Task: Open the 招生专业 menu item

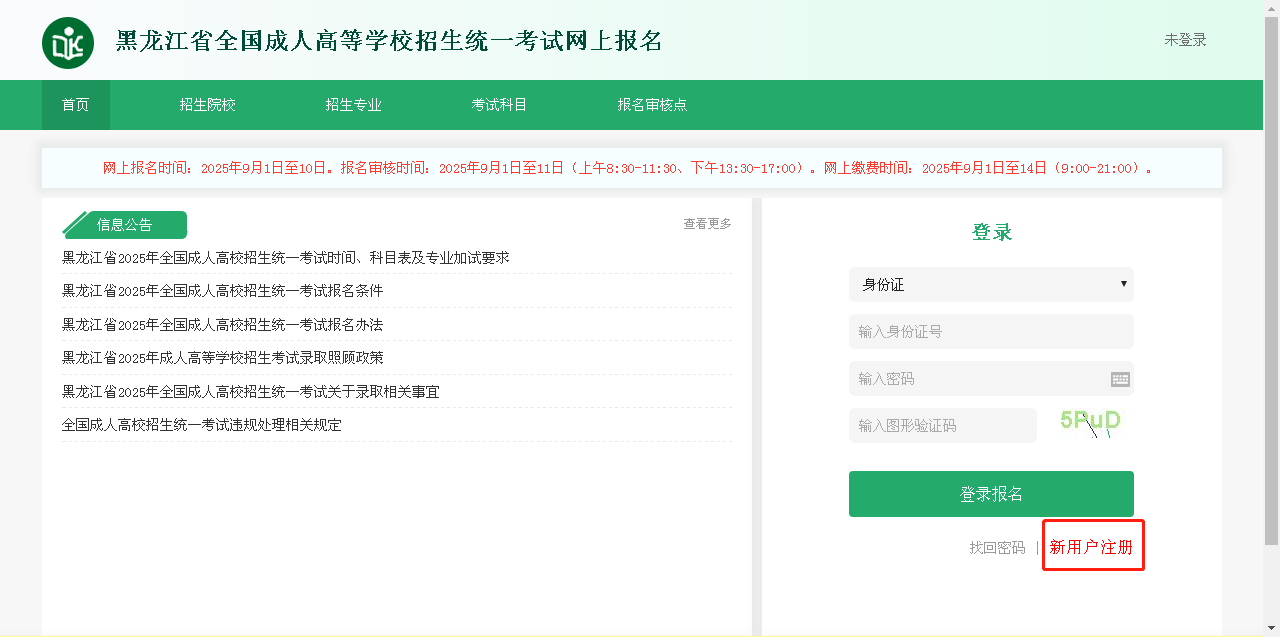Action: [x=353, y=105]
